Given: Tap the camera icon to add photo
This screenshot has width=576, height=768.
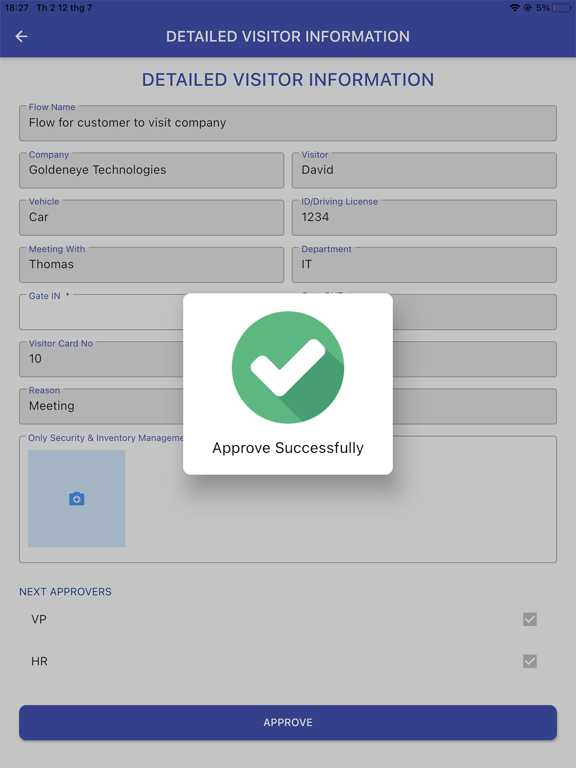Looking at the screenshot, I should tap(76, 499).
